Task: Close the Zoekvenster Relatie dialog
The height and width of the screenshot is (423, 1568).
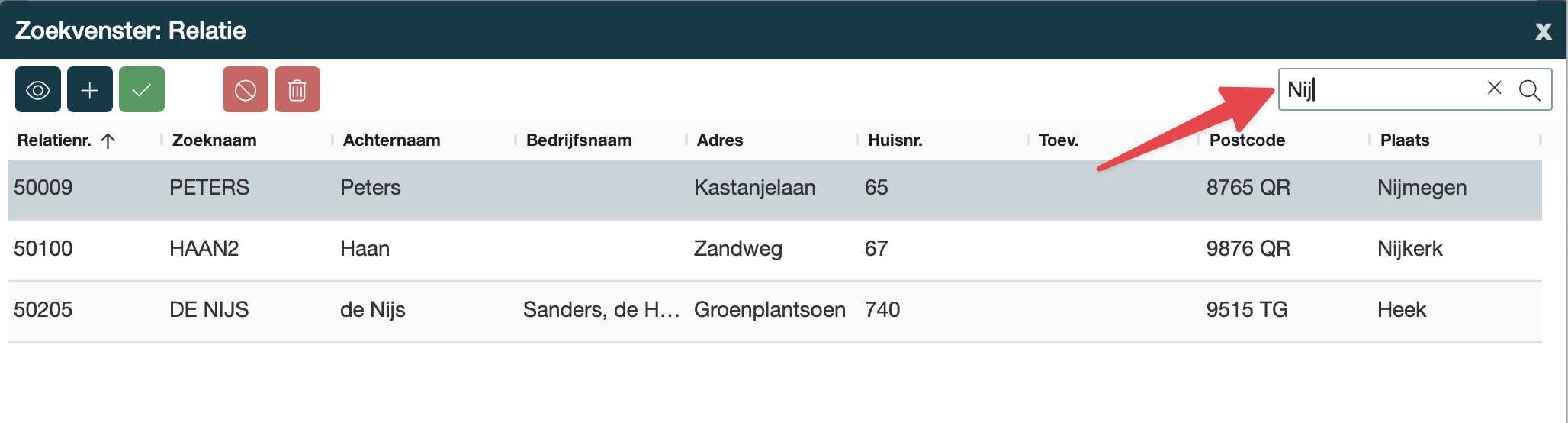Action: 1543,32
